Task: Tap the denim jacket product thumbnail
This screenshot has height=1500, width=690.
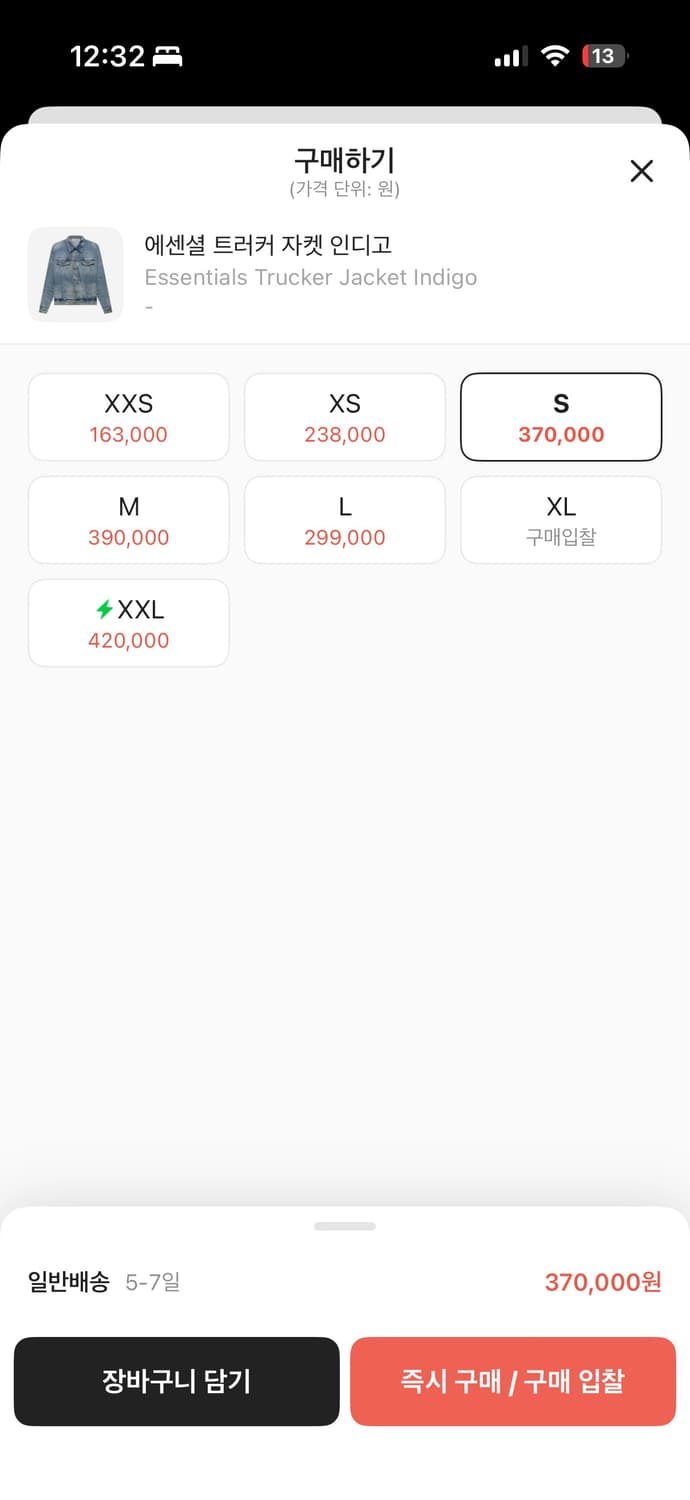Action: (75, 274)
